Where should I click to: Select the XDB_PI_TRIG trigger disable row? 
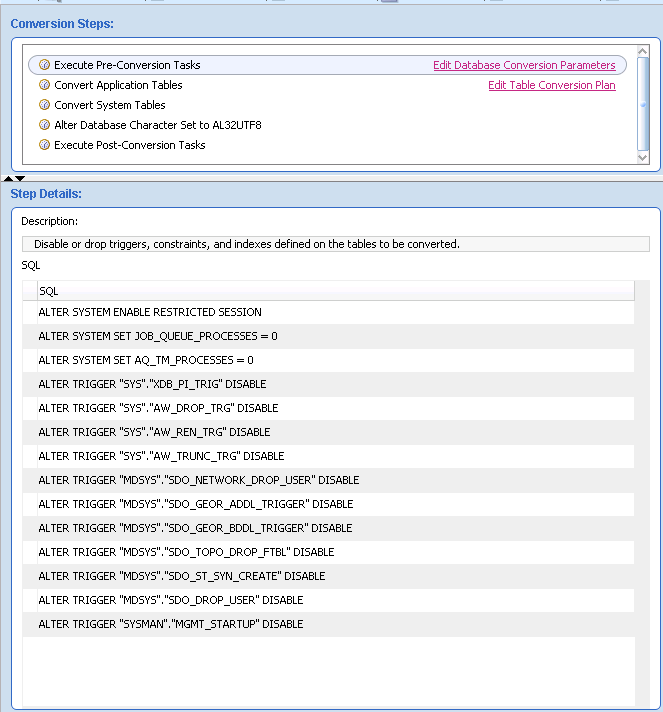tap(328, 384)
